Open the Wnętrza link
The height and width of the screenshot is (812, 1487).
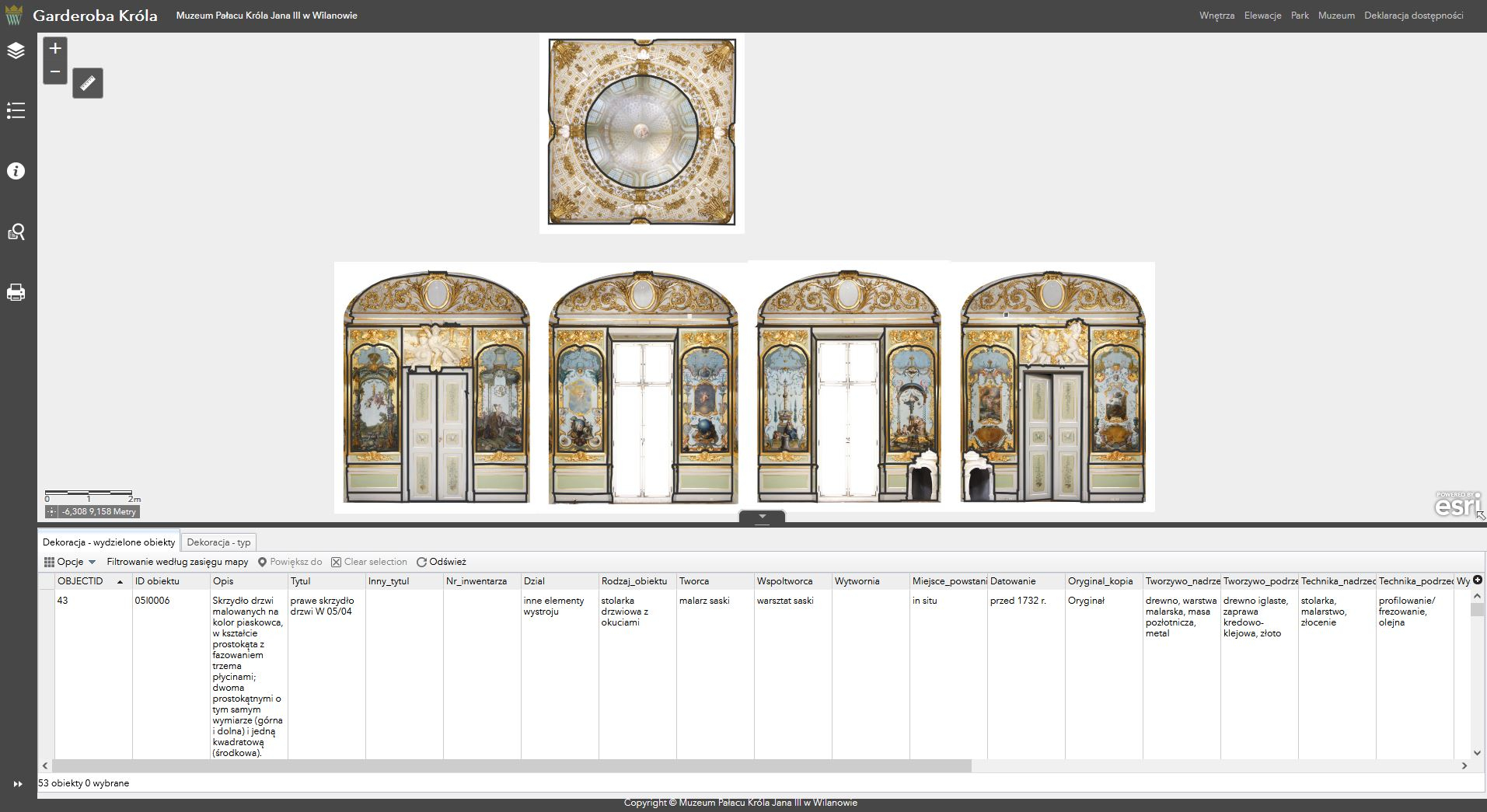[x=1216, y=16]
